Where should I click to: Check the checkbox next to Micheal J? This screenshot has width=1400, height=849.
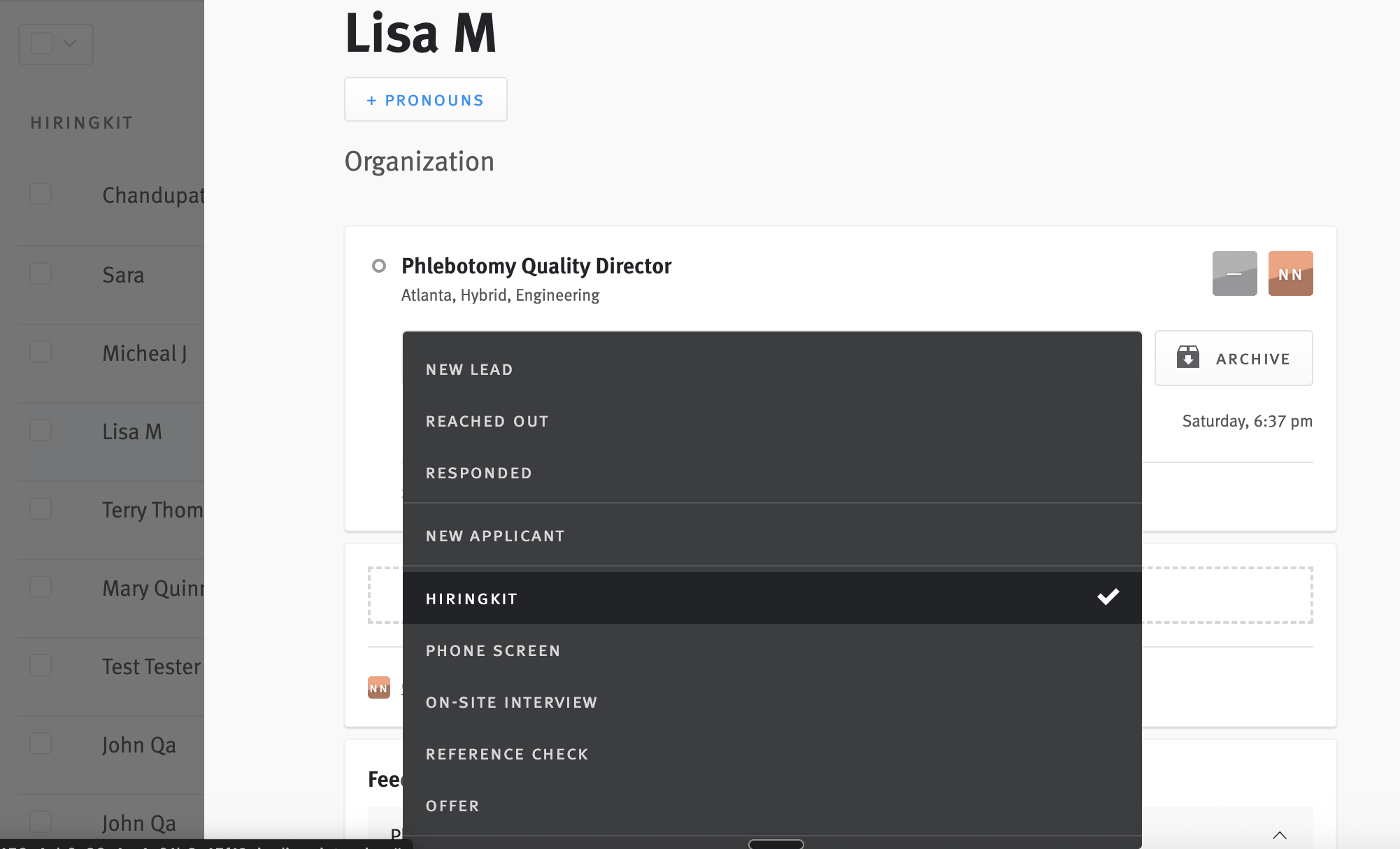click(x=41, y=352)
